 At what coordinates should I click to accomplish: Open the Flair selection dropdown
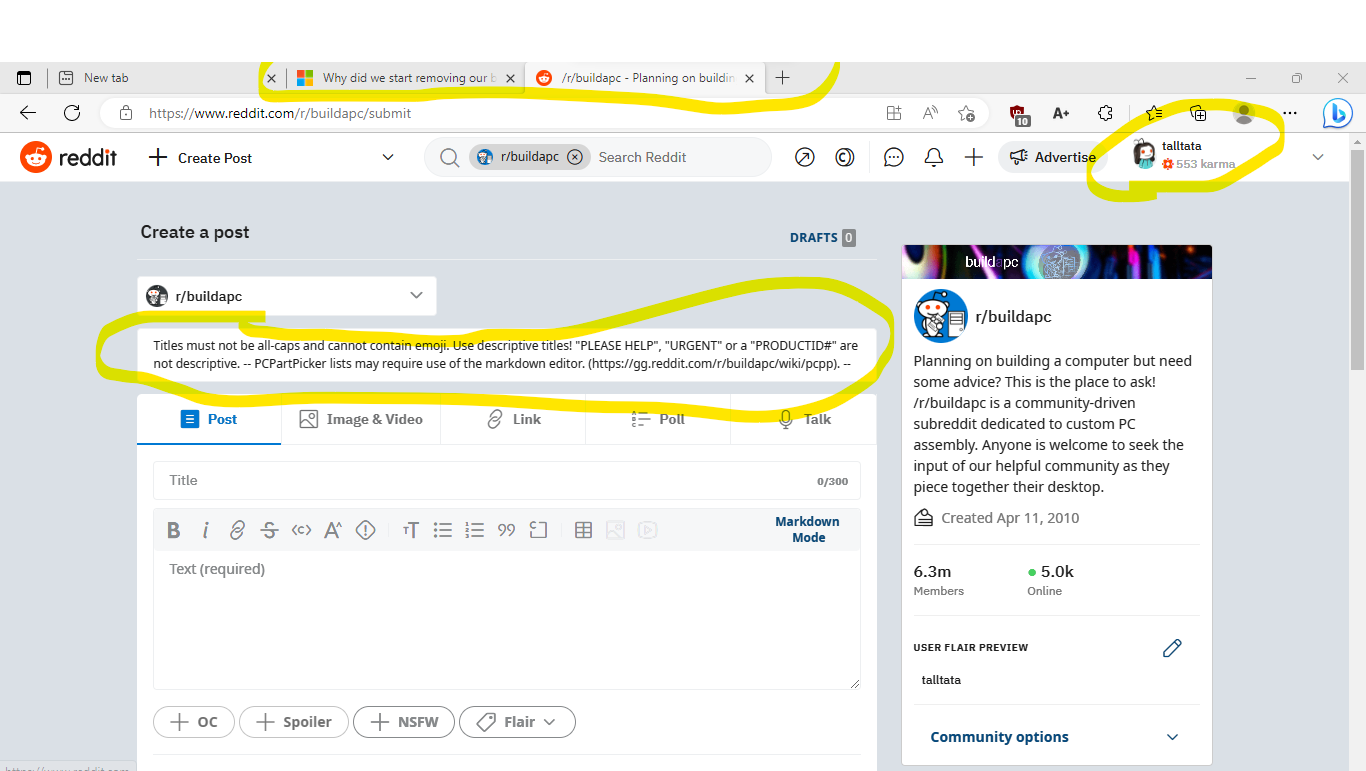click(517, 721)
